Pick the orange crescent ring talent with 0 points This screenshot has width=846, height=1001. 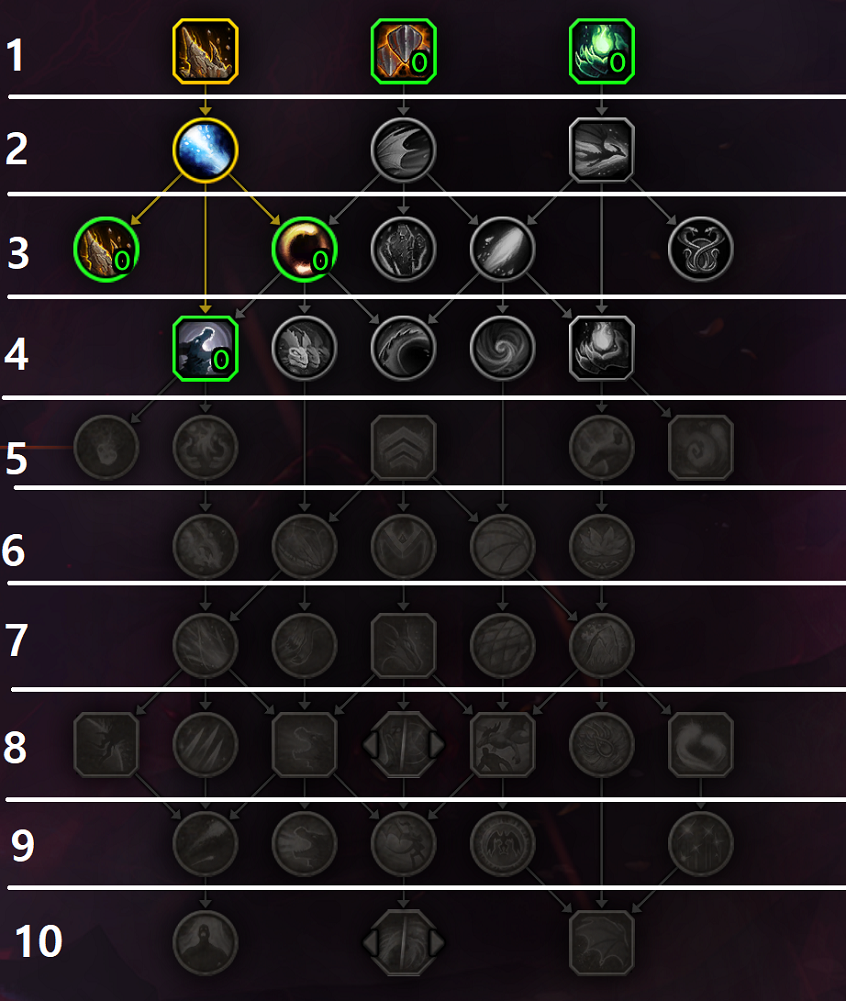pyautogui.click(x=305, y=250)
